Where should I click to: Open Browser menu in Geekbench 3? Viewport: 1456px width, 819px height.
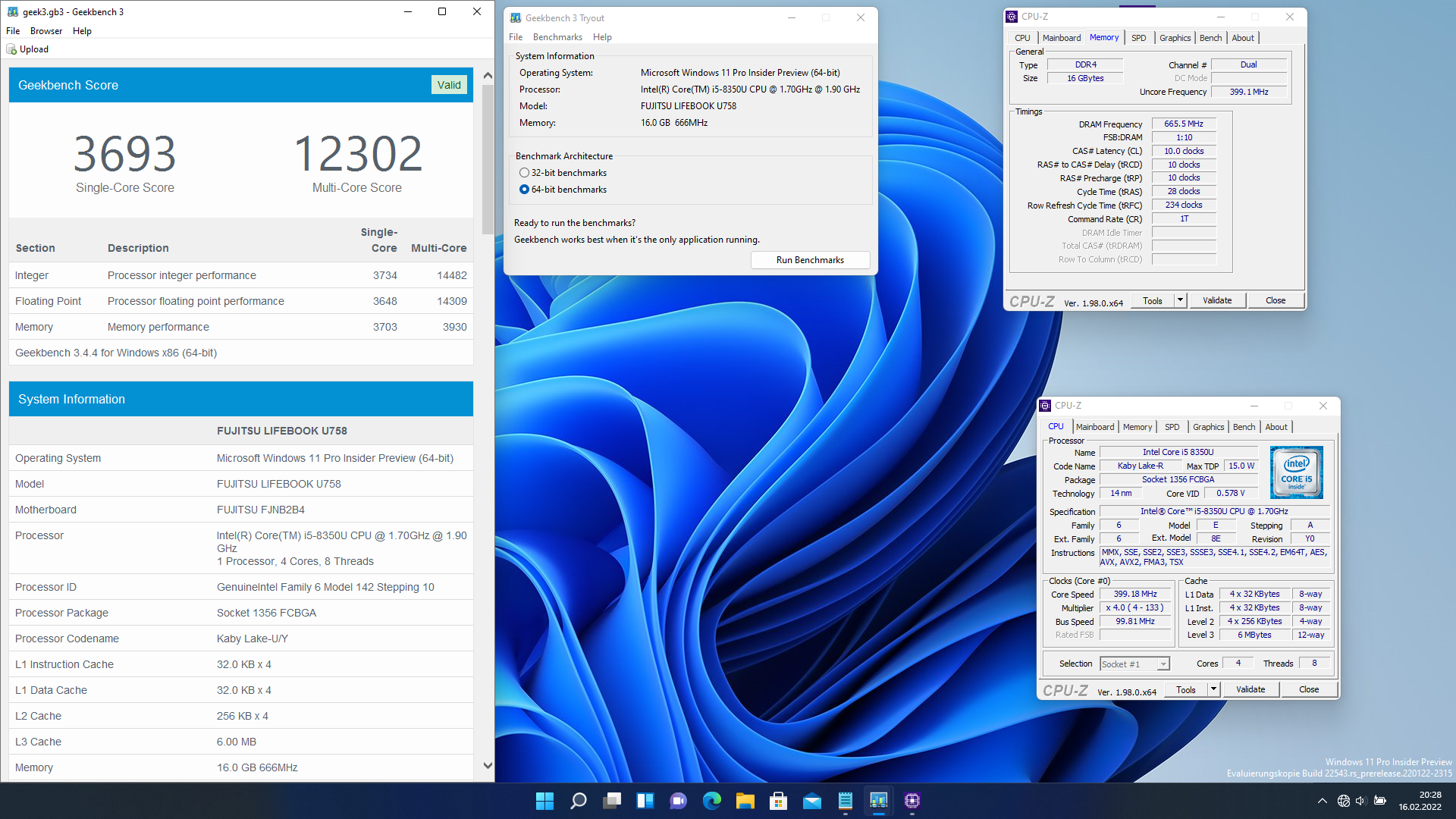46,31
